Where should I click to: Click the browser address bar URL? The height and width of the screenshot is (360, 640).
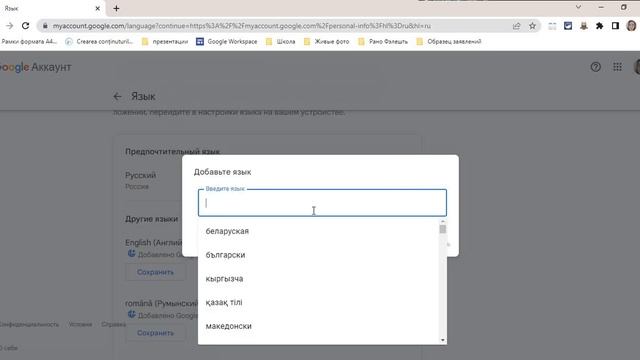(x=241, y=26)
